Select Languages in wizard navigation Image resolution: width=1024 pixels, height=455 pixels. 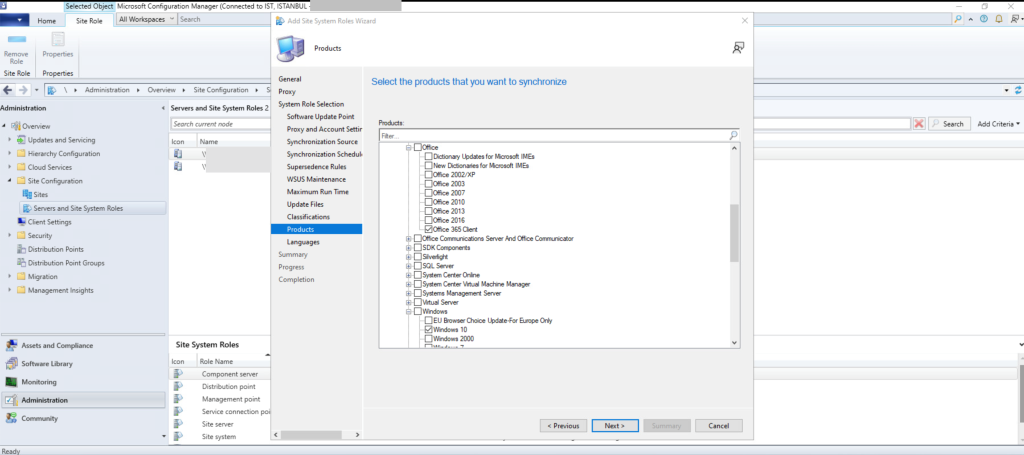303,242
